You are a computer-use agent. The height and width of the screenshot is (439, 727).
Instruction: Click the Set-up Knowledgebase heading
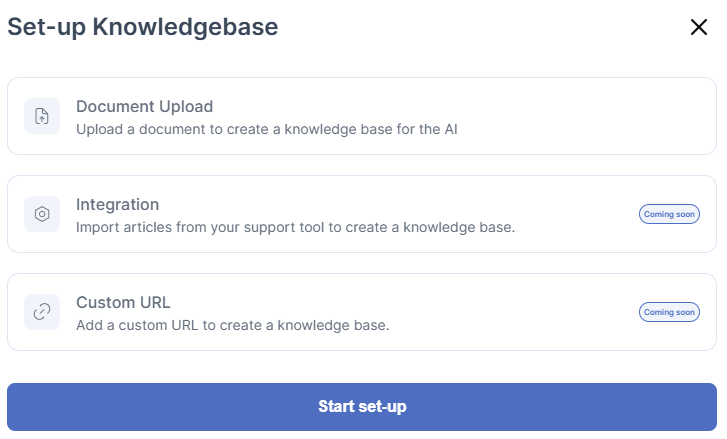(x=143, y=27)
